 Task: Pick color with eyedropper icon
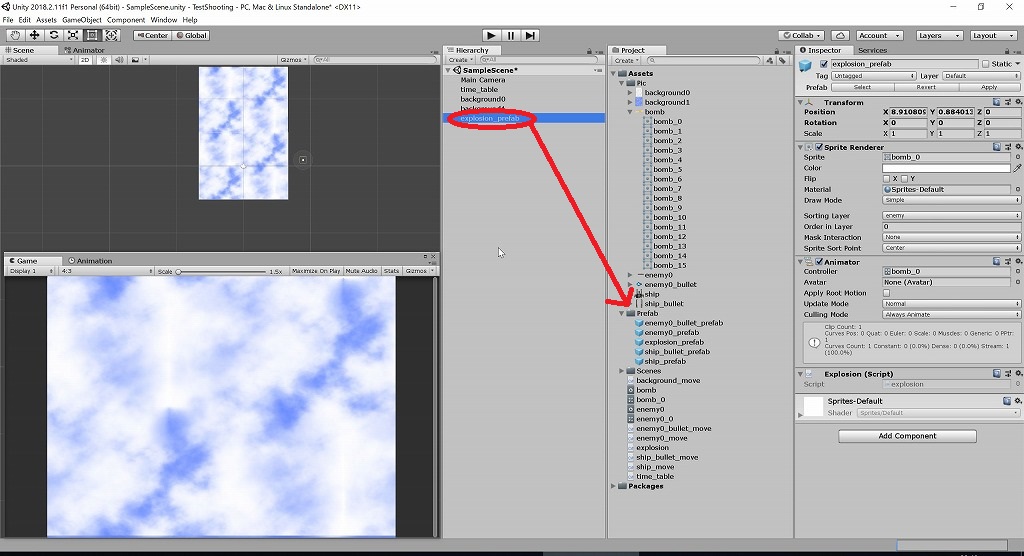coord(1017,168)
